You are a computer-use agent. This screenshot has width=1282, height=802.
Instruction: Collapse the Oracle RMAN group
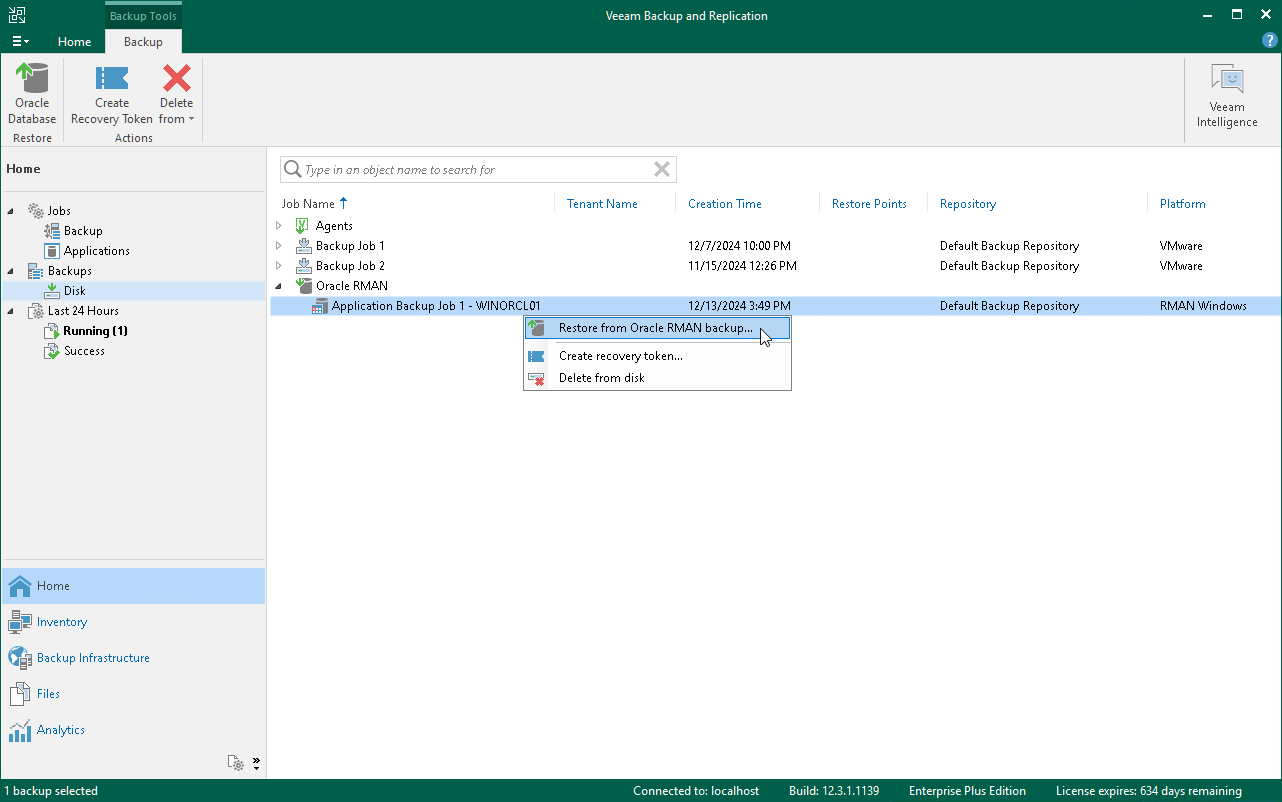[x=279, y=286]
